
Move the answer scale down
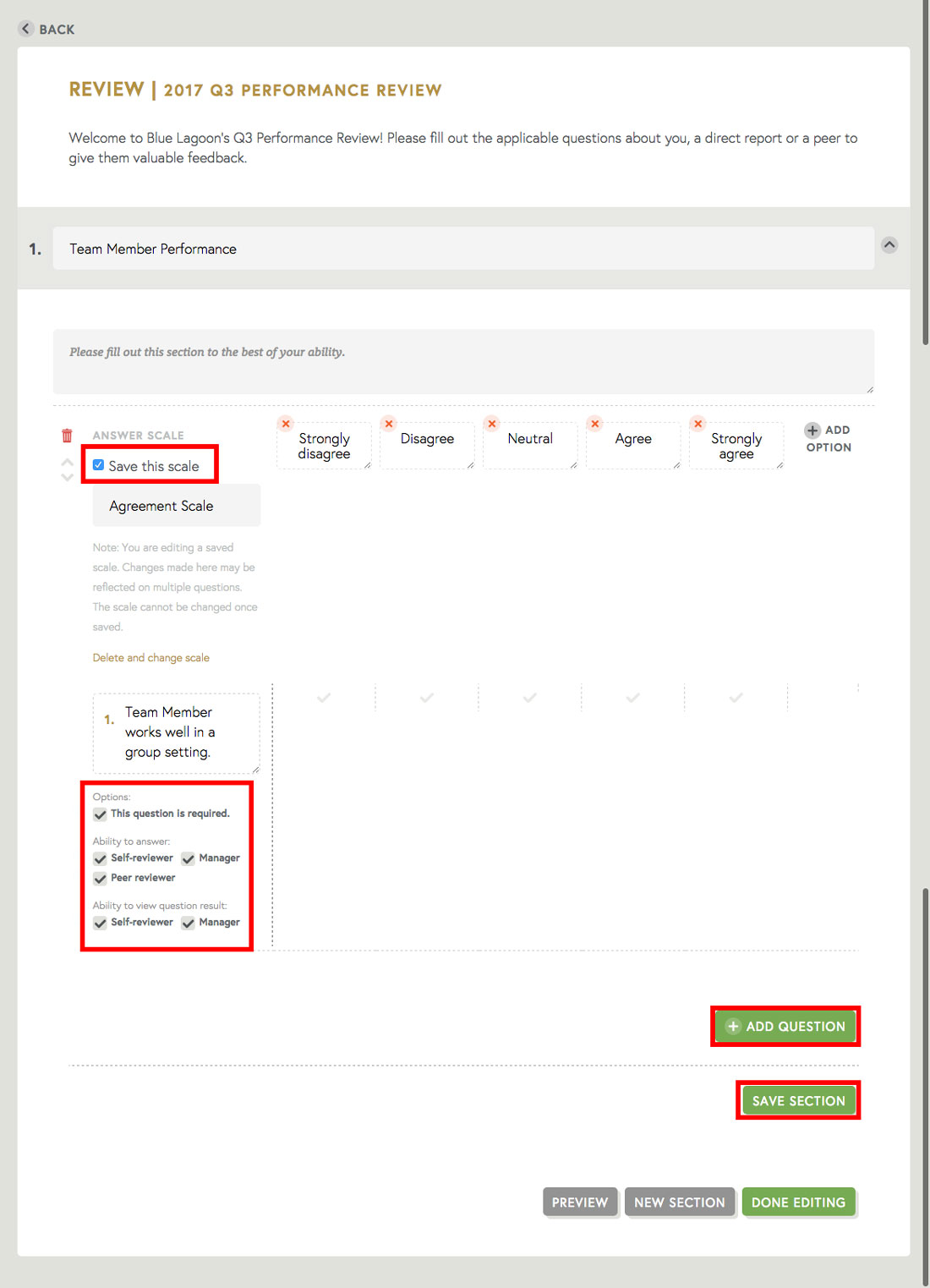[67, 478]
